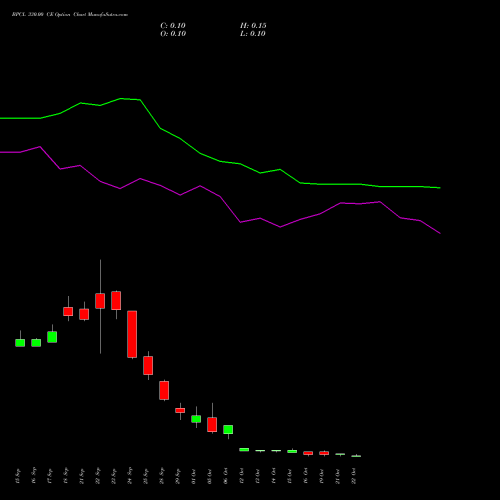500x500 pixels.
Task: Click the "24 Sep" date axis label
Action: 130,476
